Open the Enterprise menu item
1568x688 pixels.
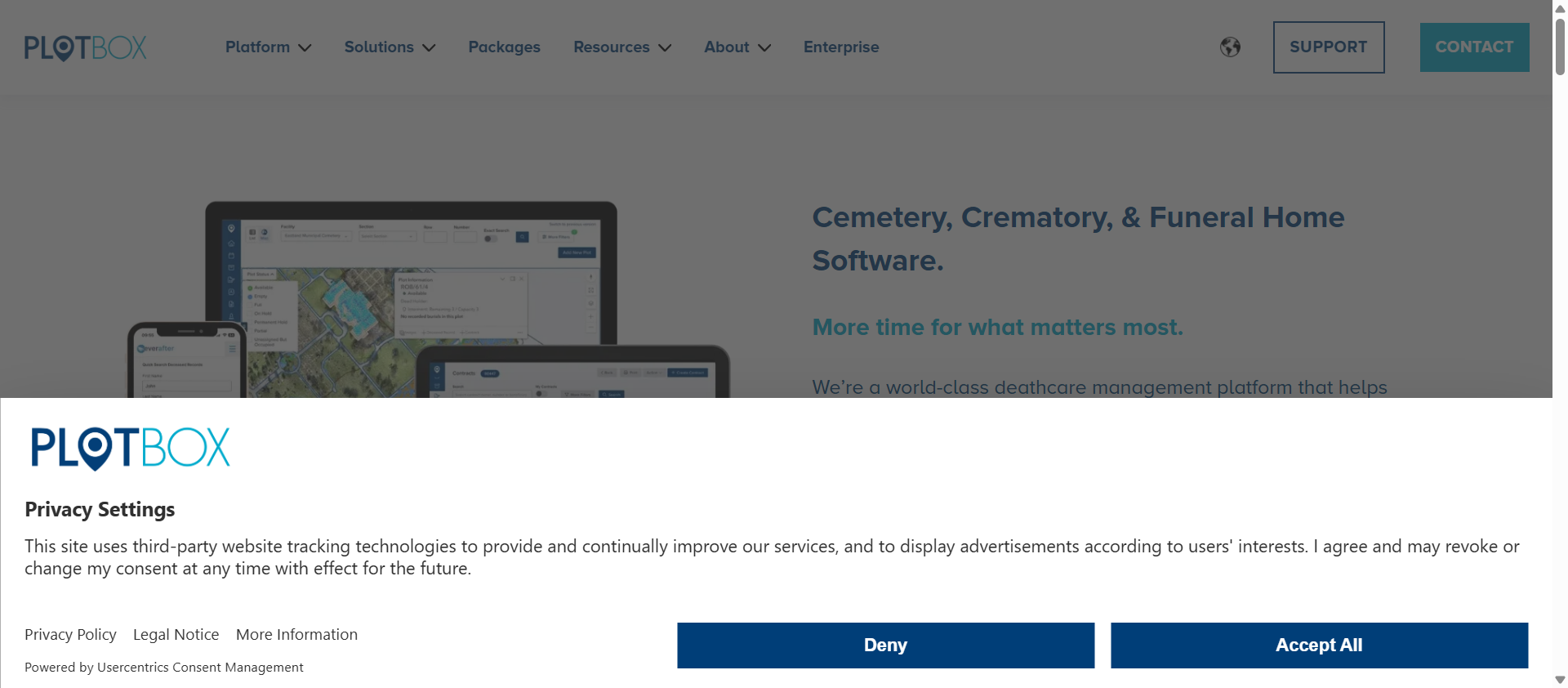(841, 47)
